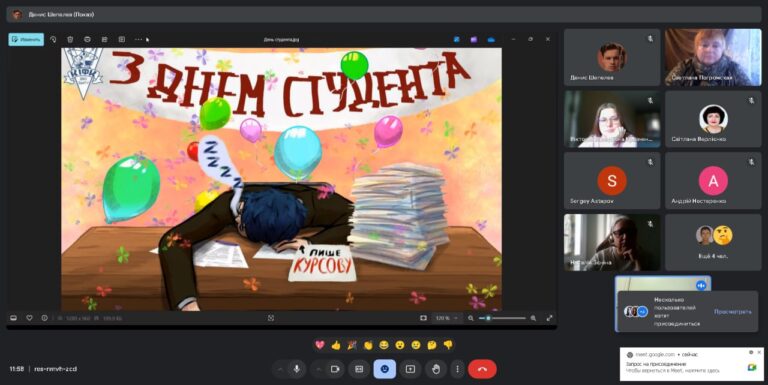Select the Наталія video tile with glasses
Viewport: 768px width, 385px height.
pyautogui.click(x=612, y=242)
